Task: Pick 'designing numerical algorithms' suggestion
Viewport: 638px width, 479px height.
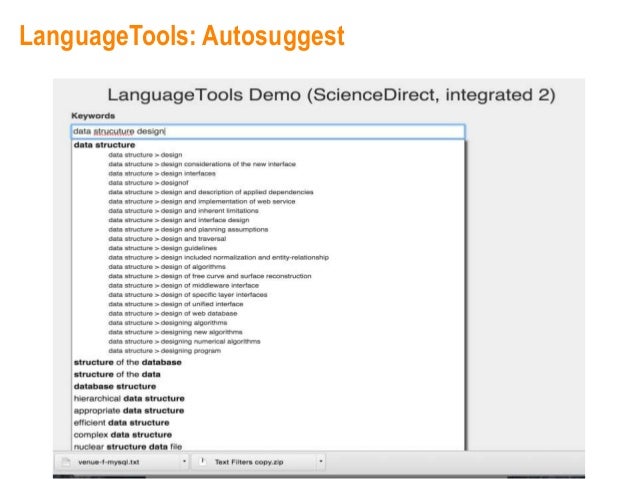Action: click(x=184, y=342)
